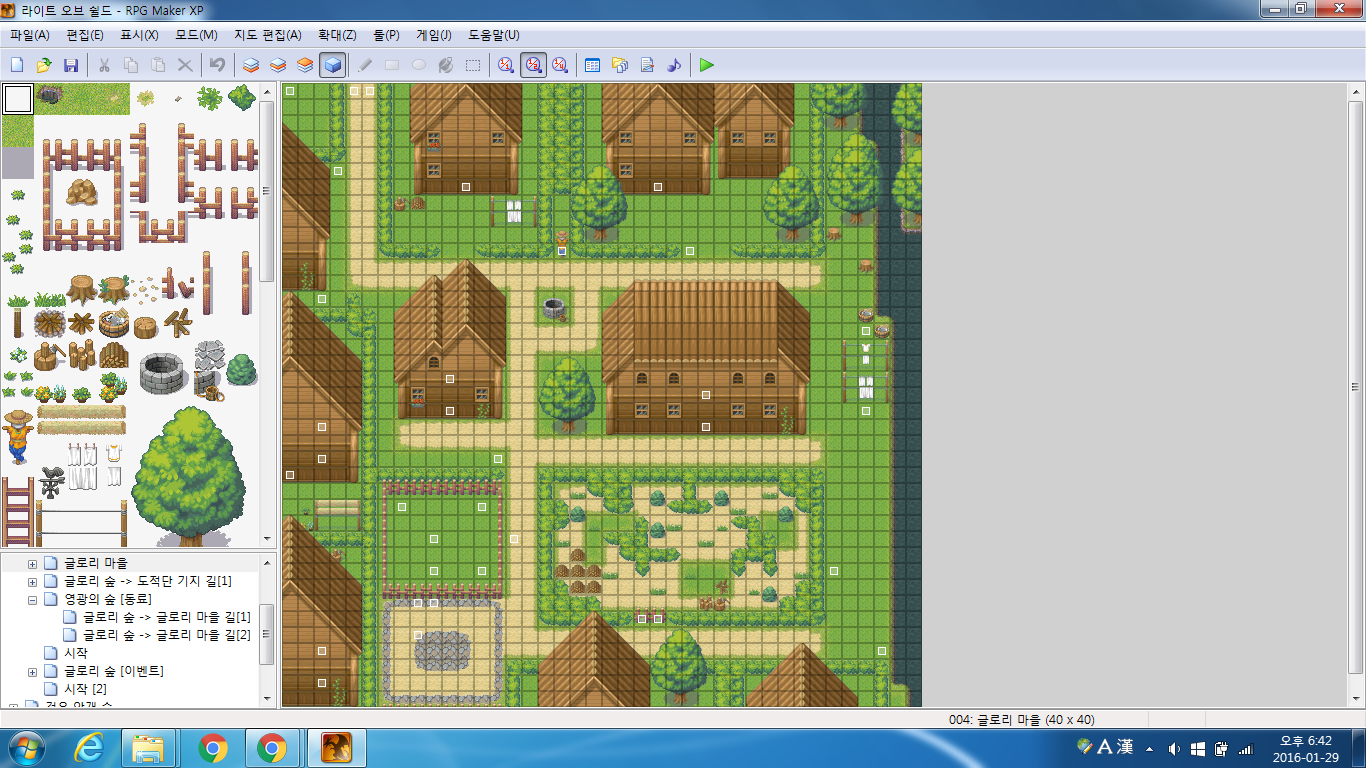Create a new project with the blank page icon
This screenshot has width=1366, height=768.
[17, 65]
